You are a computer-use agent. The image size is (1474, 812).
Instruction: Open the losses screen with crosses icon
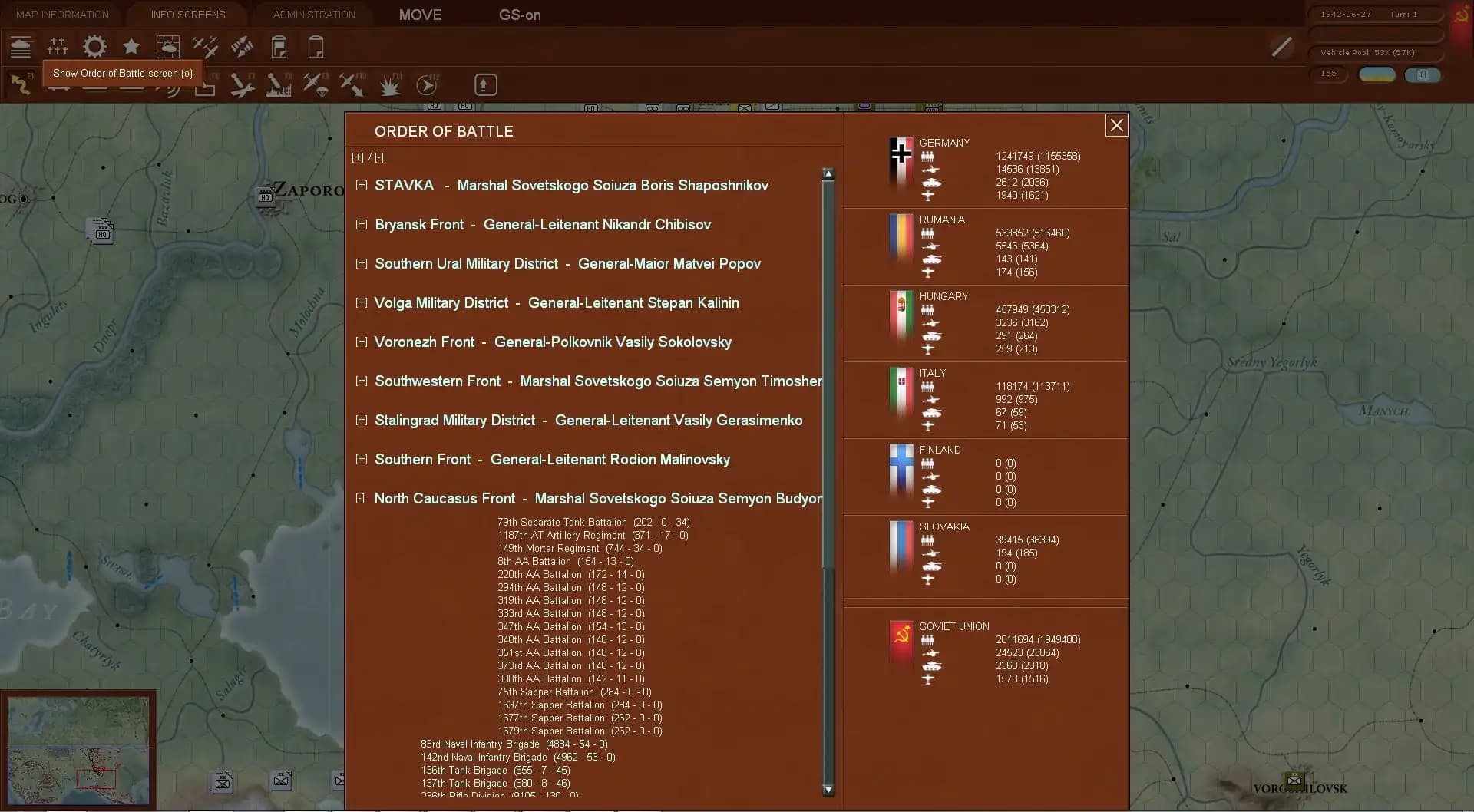click(58, 48)
